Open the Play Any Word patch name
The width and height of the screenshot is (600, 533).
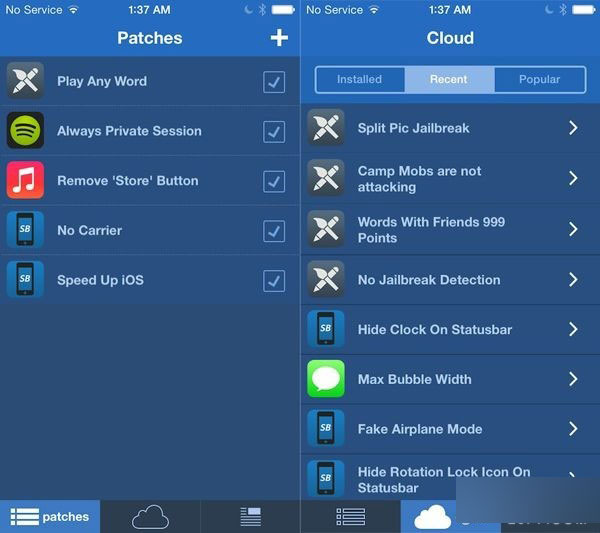tap(102, 81)
